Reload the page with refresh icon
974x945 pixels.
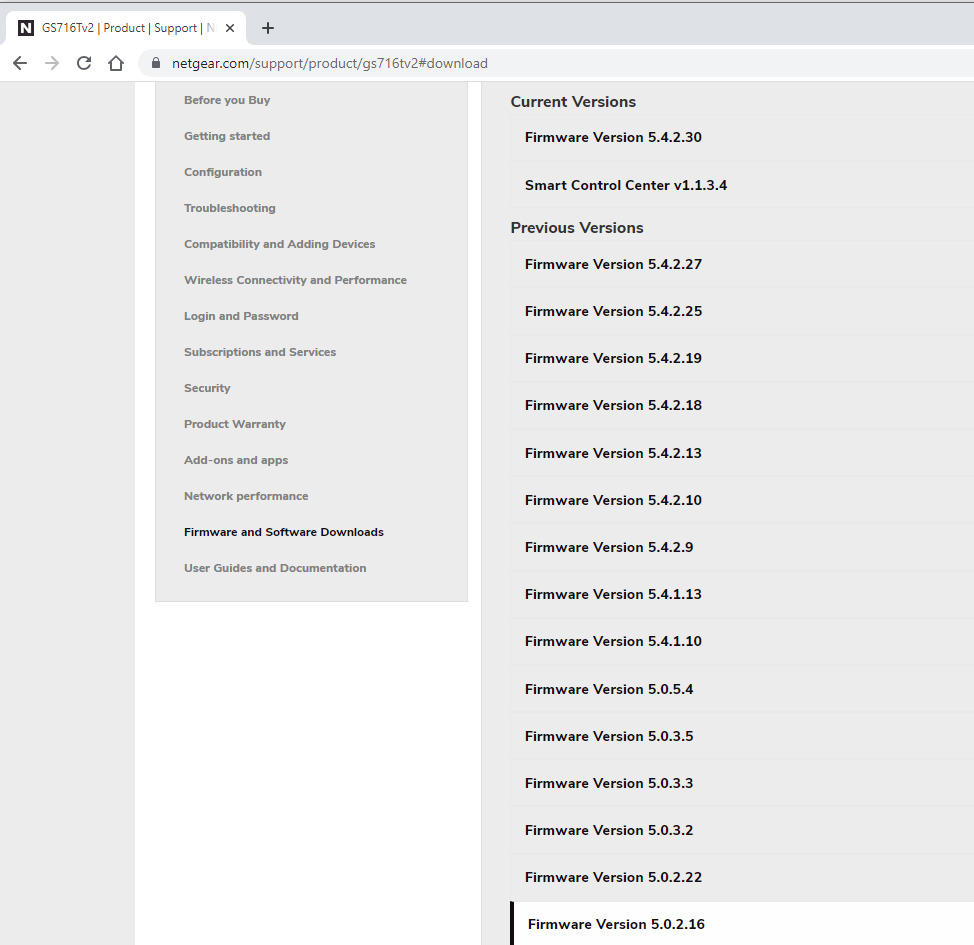pyautogui.click(x=84, y=63)
